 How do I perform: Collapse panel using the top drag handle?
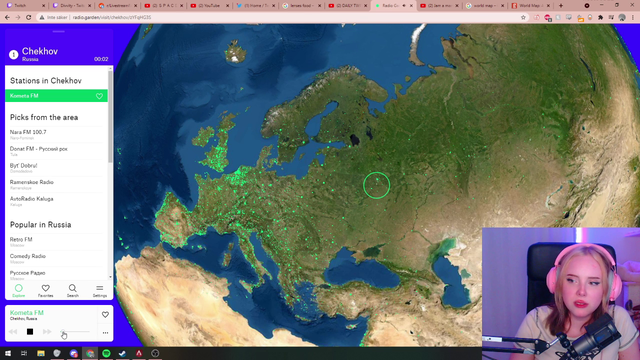pyautogui.click(x=58, y=31)
